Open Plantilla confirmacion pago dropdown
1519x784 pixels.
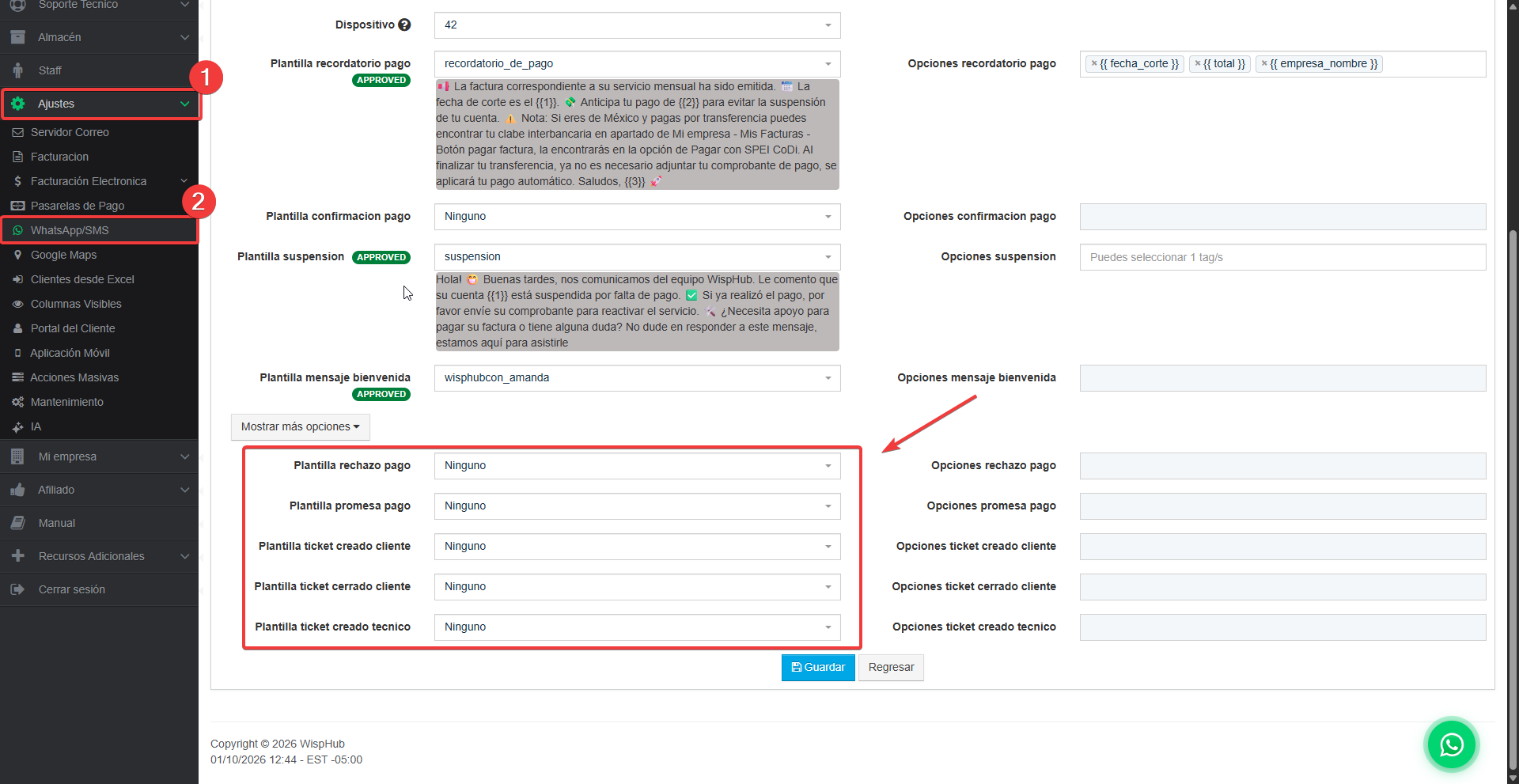point(637,217)
